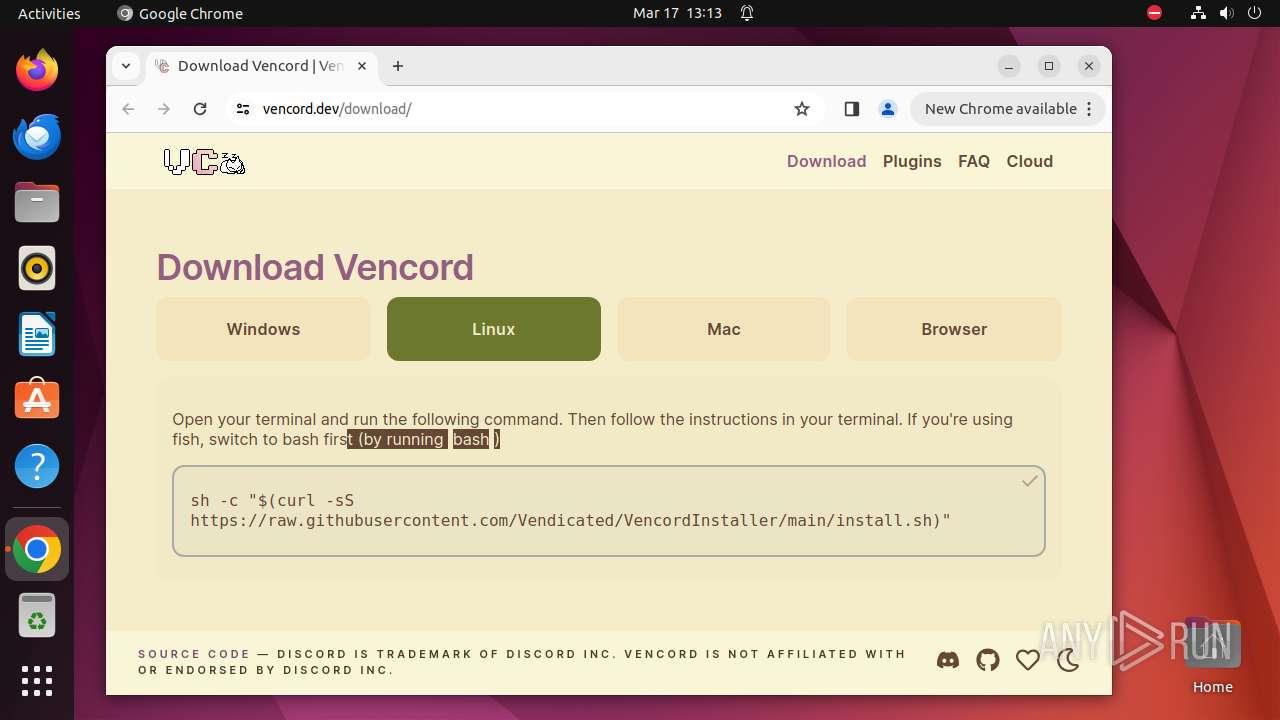Open the Help icon in dock
This screenshot has height=720, width=1280.
(37, 466)
